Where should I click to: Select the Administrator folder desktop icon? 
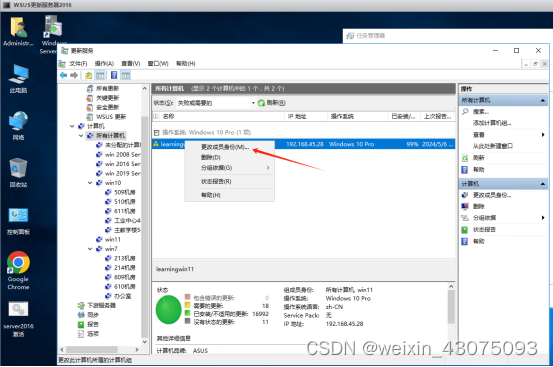(x=18, y=32)
